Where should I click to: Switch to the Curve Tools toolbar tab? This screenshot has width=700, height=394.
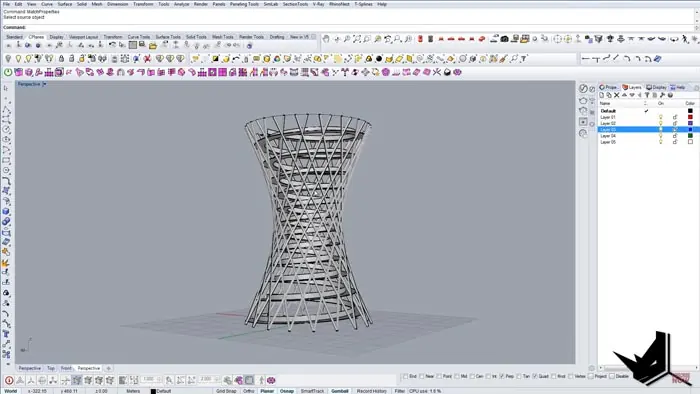[x=139, y=37]
